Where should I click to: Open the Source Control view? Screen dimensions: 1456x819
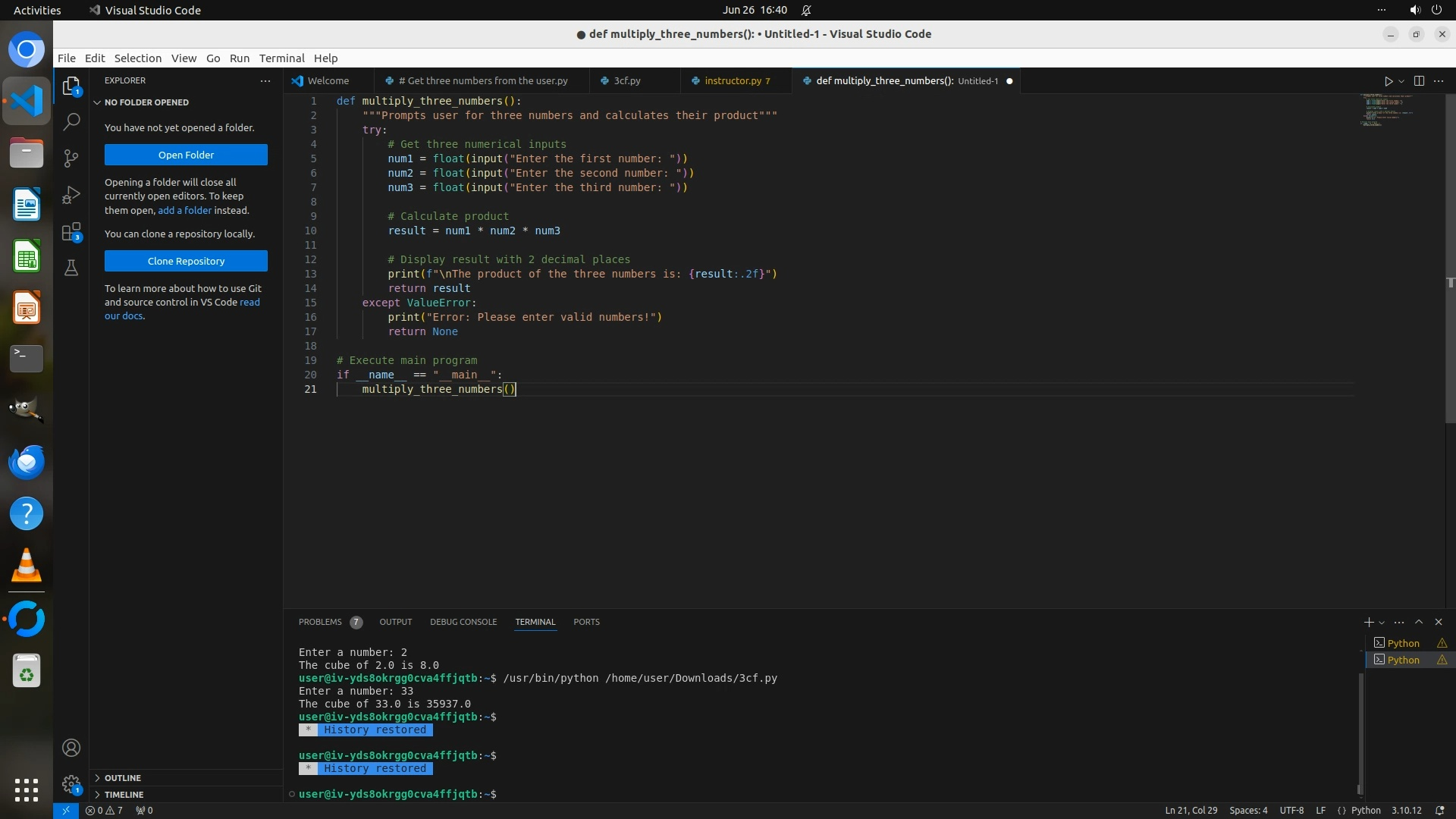(71, 158)
